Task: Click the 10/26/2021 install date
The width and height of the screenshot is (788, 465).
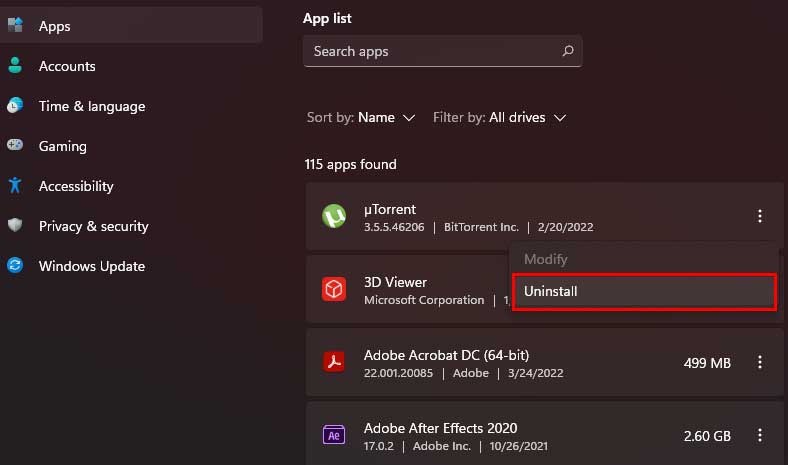Action: [519, 446]
